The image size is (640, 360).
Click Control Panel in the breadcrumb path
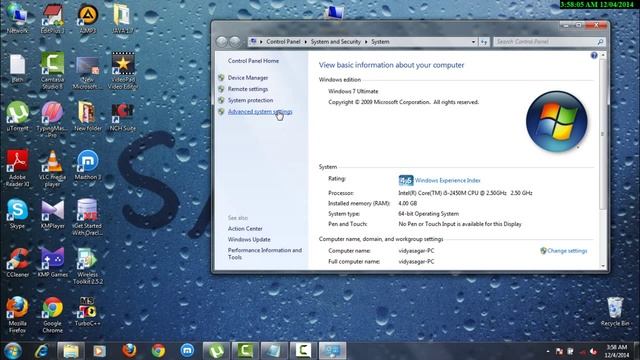pos(283,42)
